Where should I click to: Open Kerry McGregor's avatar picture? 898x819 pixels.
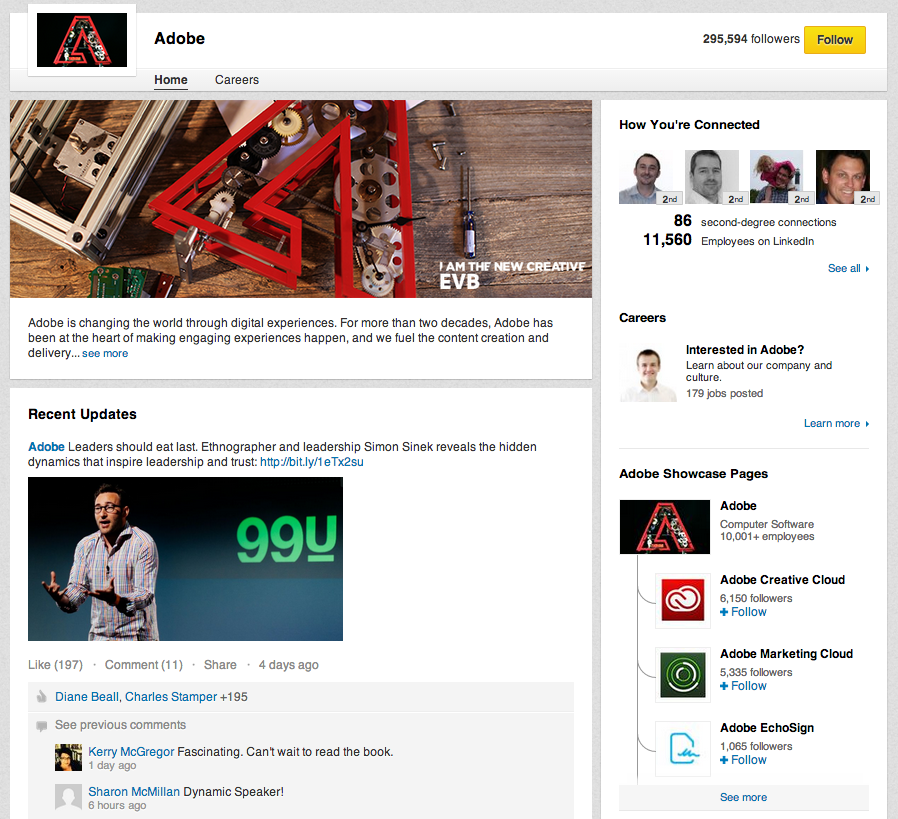point(68,758)
